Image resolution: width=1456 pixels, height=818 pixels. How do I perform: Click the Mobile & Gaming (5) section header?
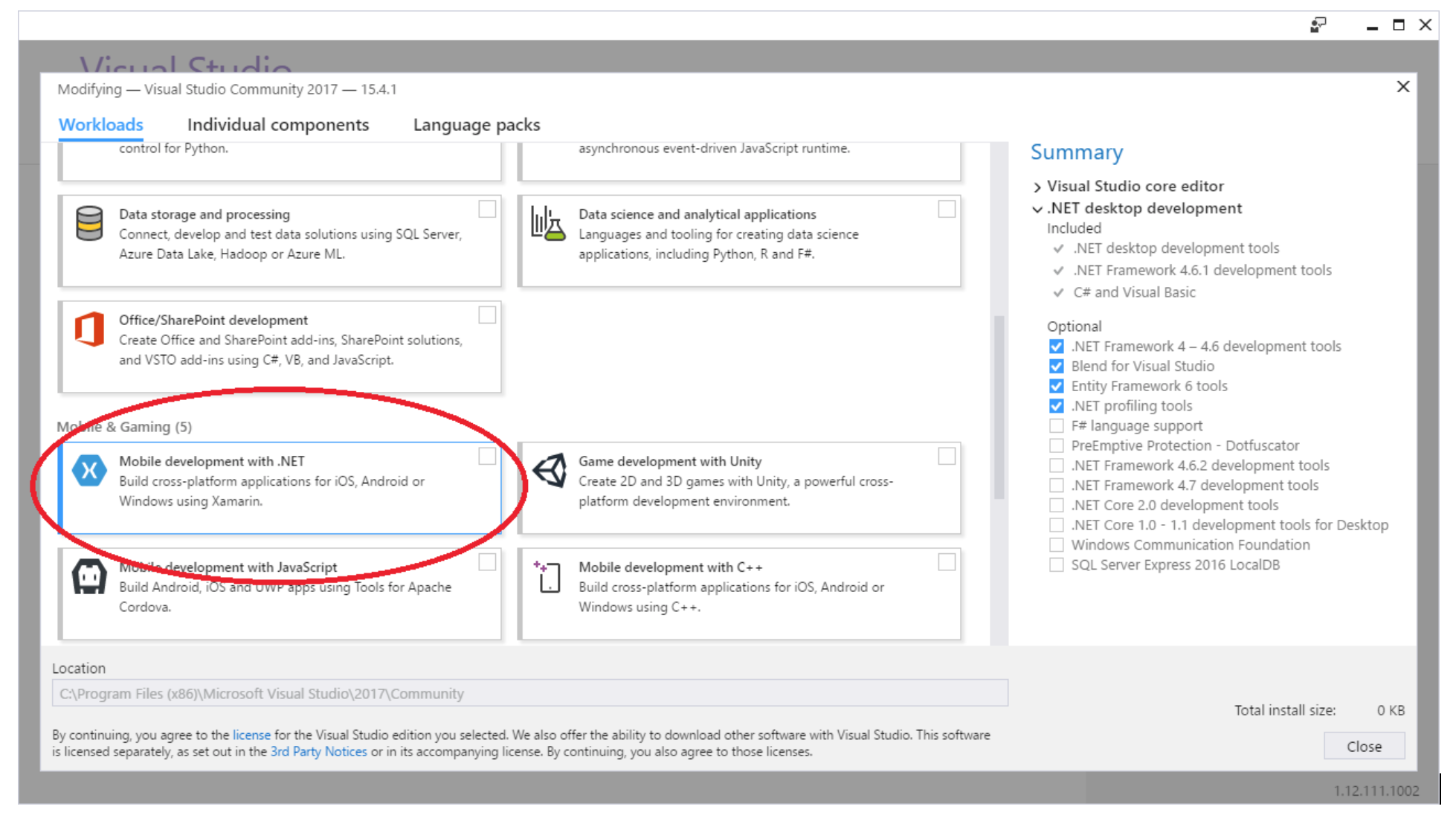(x=124, y=427)
